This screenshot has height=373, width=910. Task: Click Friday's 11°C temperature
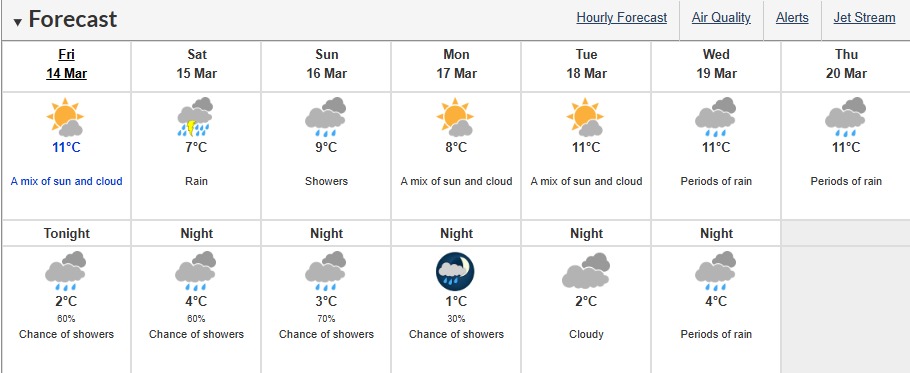tap(66, 147)
